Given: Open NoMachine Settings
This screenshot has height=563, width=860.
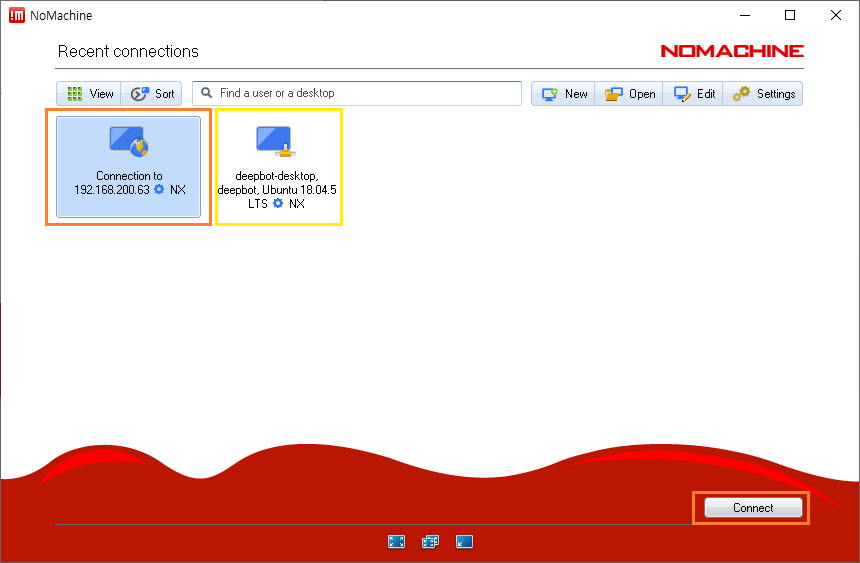Looking at the screenshot, I should [x=763, y=94].
